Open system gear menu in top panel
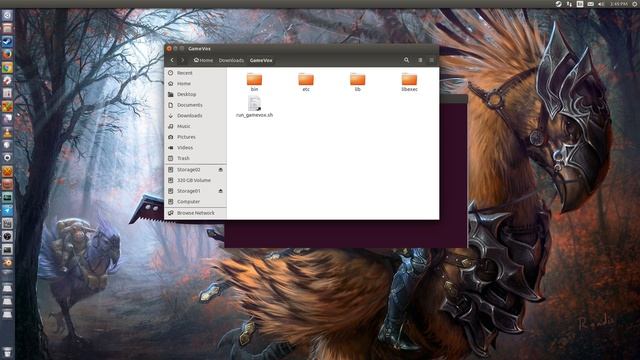 (635, 4)
